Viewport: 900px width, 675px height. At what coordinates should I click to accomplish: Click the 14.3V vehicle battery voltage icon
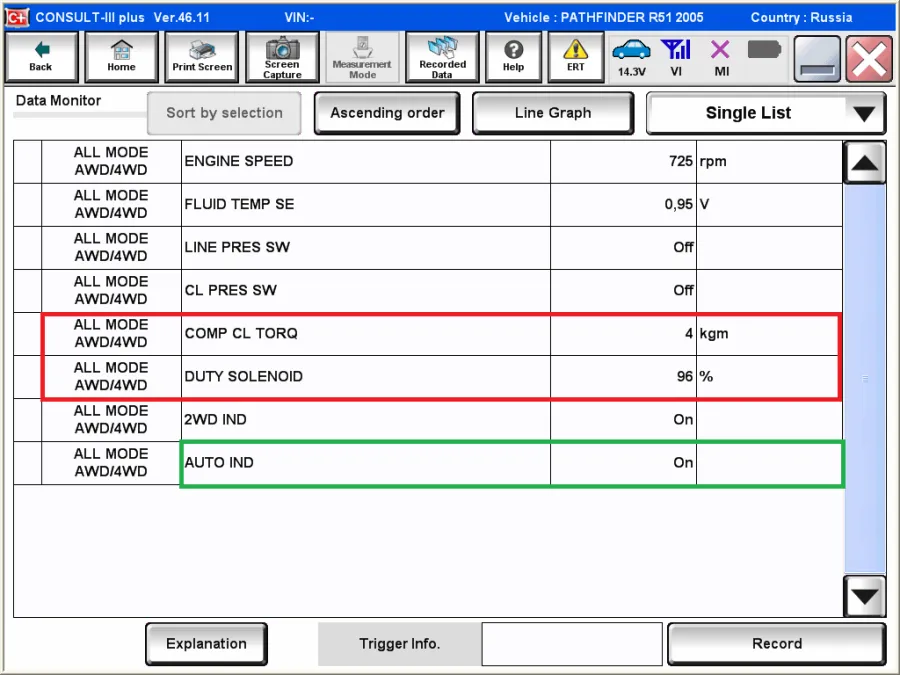tap(631, 57)
